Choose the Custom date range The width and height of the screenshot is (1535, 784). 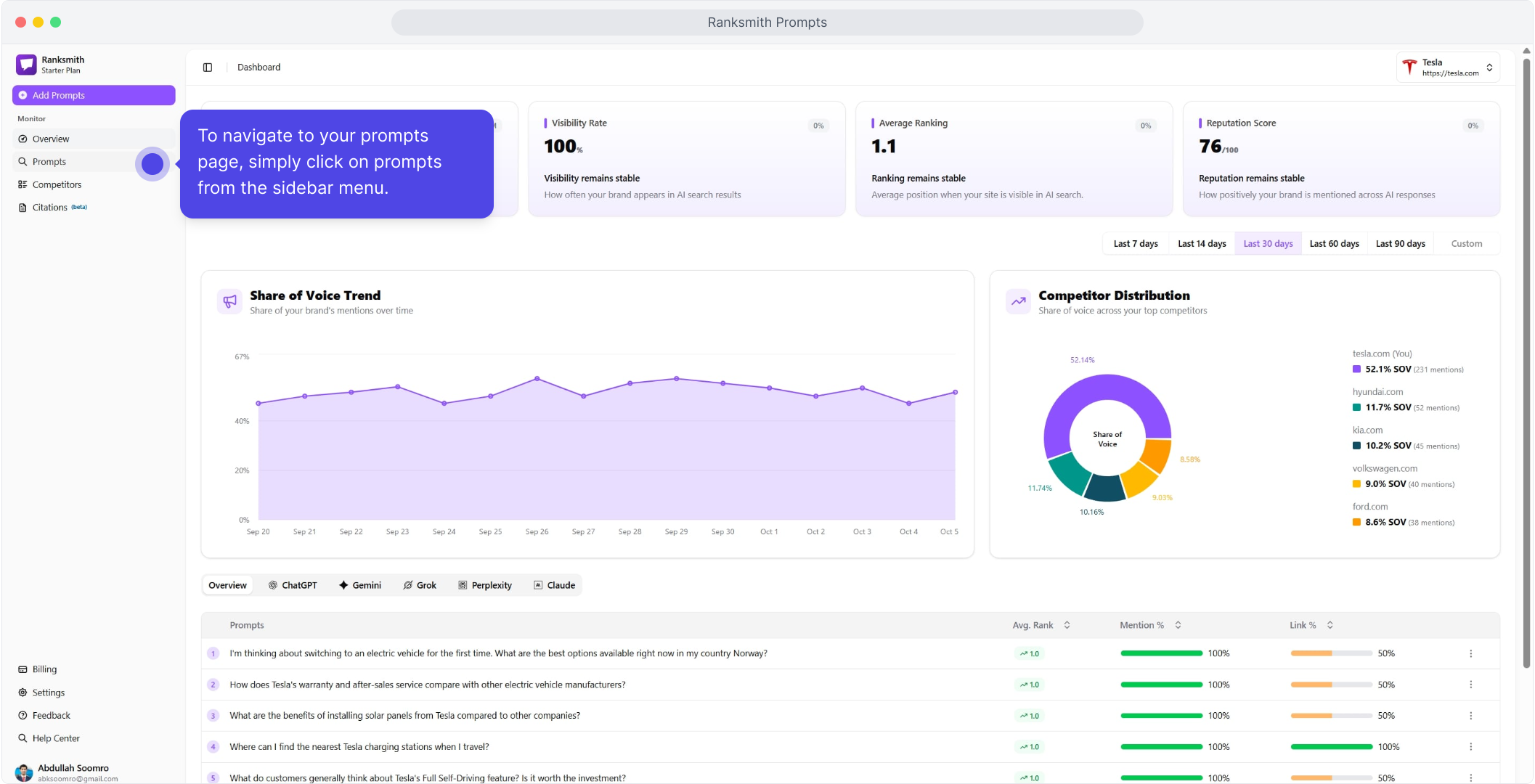point(1466,244)
